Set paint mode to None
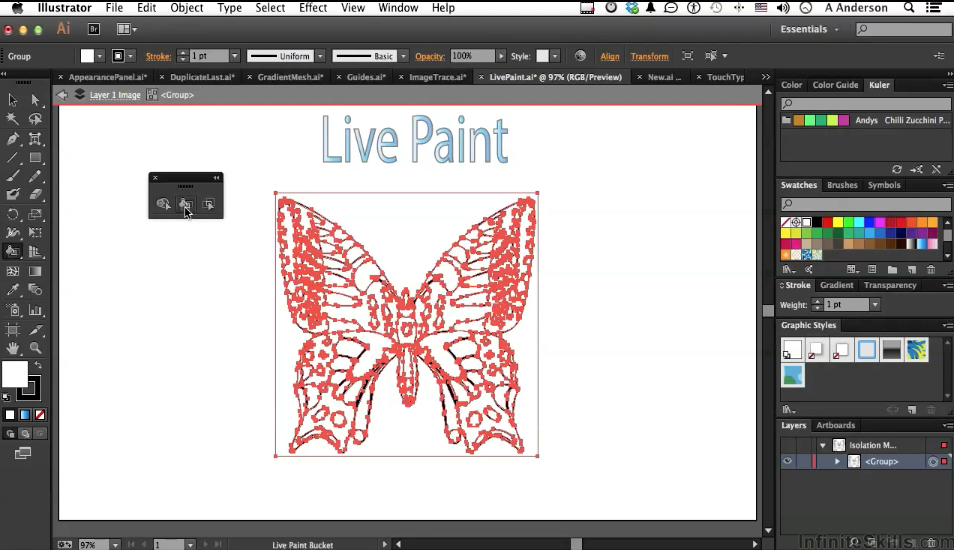This screenshot has width=954, height=550. (40, 415)
